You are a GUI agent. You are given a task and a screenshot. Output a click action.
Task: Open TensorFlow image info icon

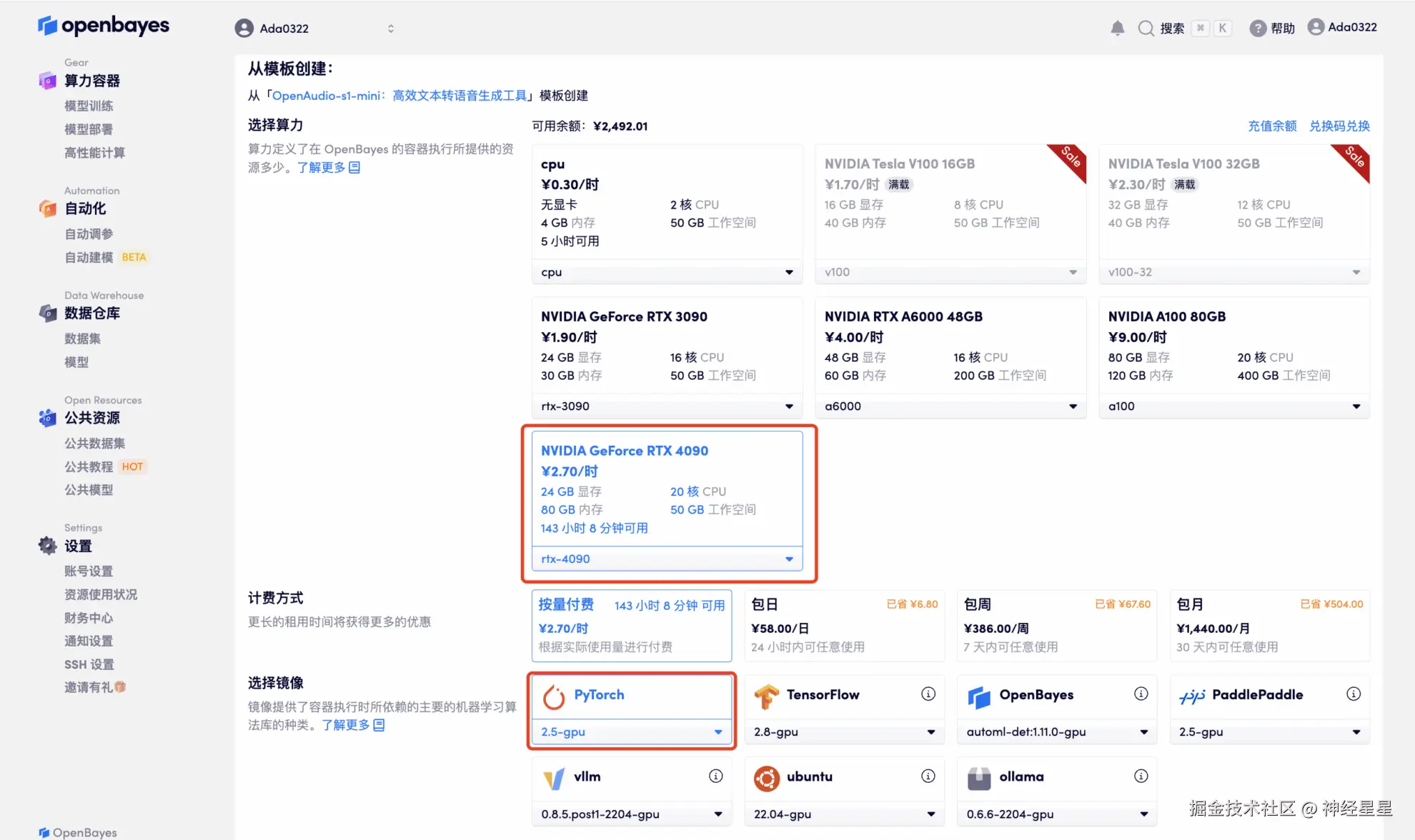pos(928,694)
